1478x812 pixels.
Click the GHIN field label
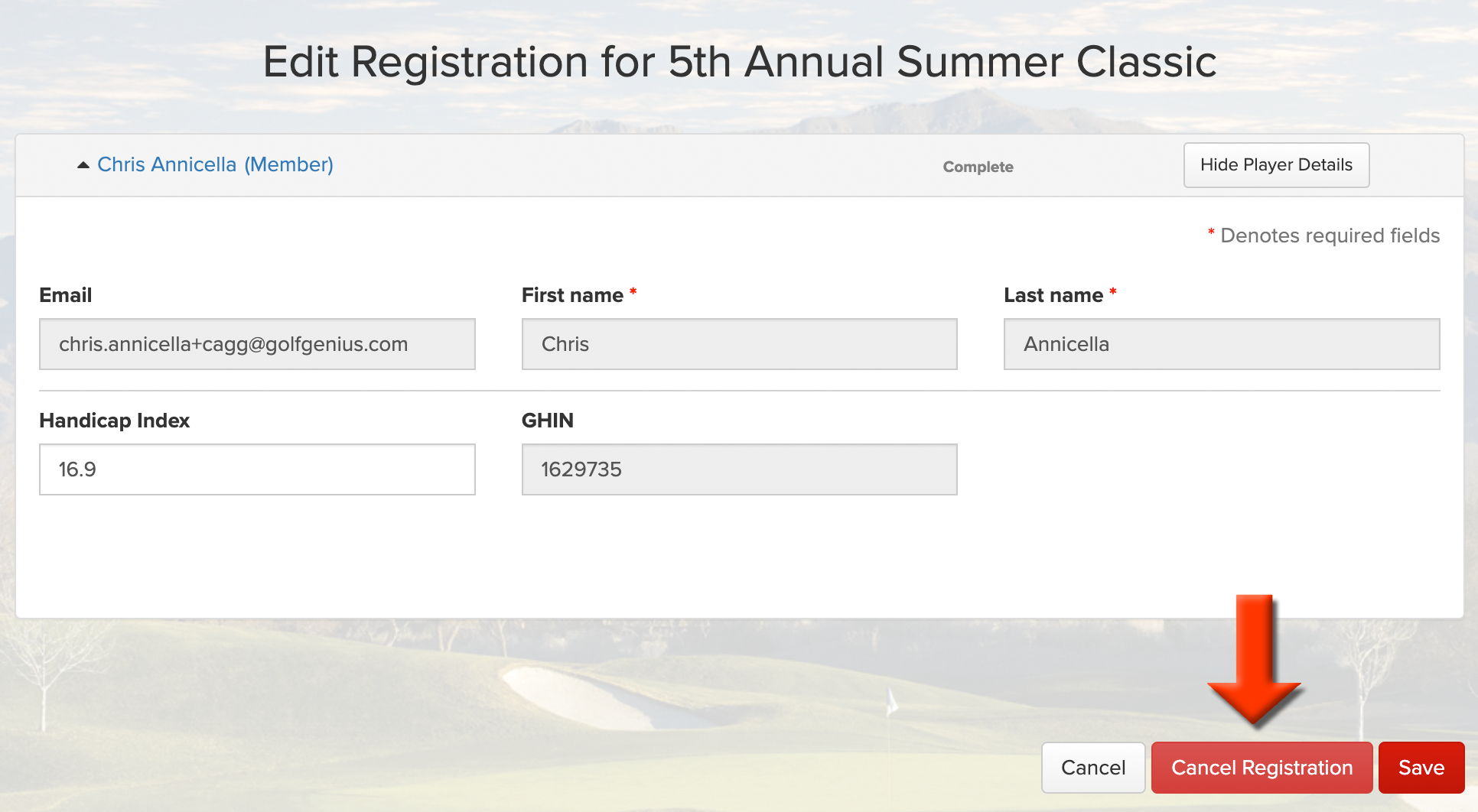(x=547, y=421)
